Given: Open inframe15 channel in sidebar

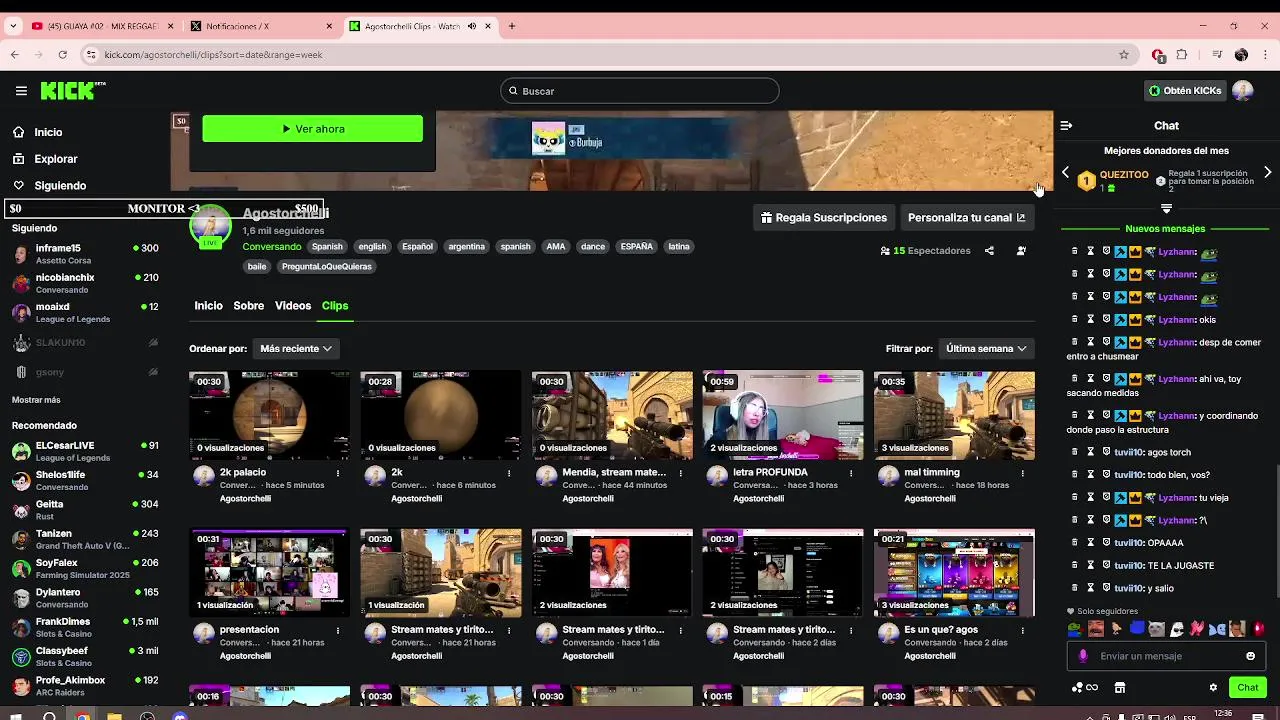Looking at the screenshot, I should tap(85, 254).
